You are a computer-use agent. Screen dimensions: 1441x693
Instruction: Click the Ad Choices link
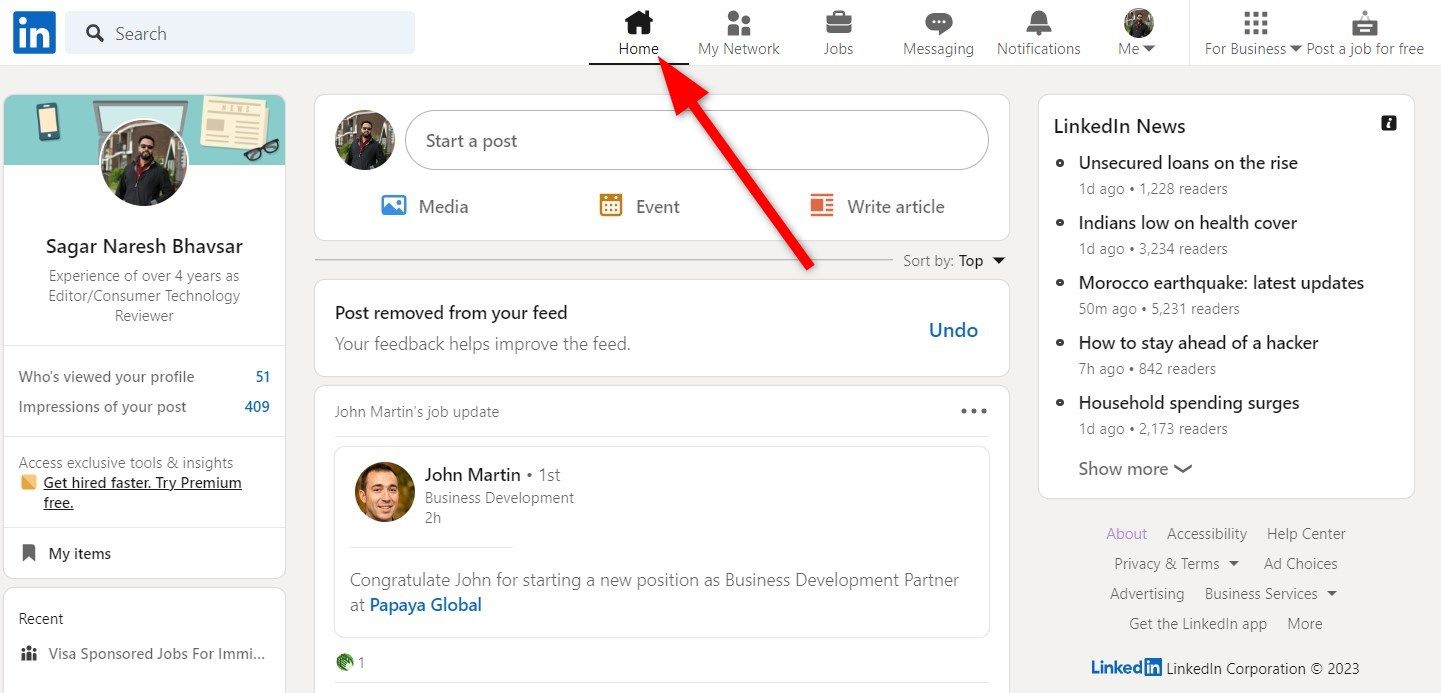coord(1300,564)
